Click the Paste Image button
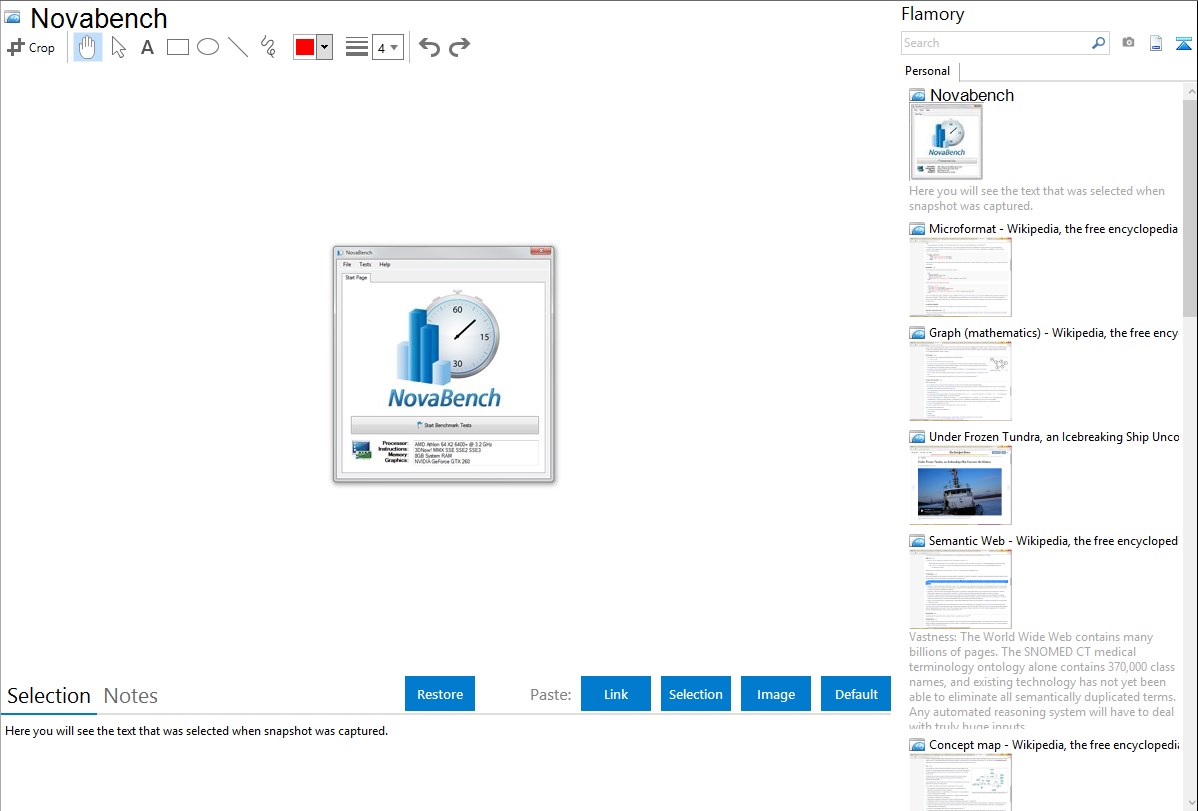Image resolution: width=1198 pixels, height=811 pixels. pos(776,693)
